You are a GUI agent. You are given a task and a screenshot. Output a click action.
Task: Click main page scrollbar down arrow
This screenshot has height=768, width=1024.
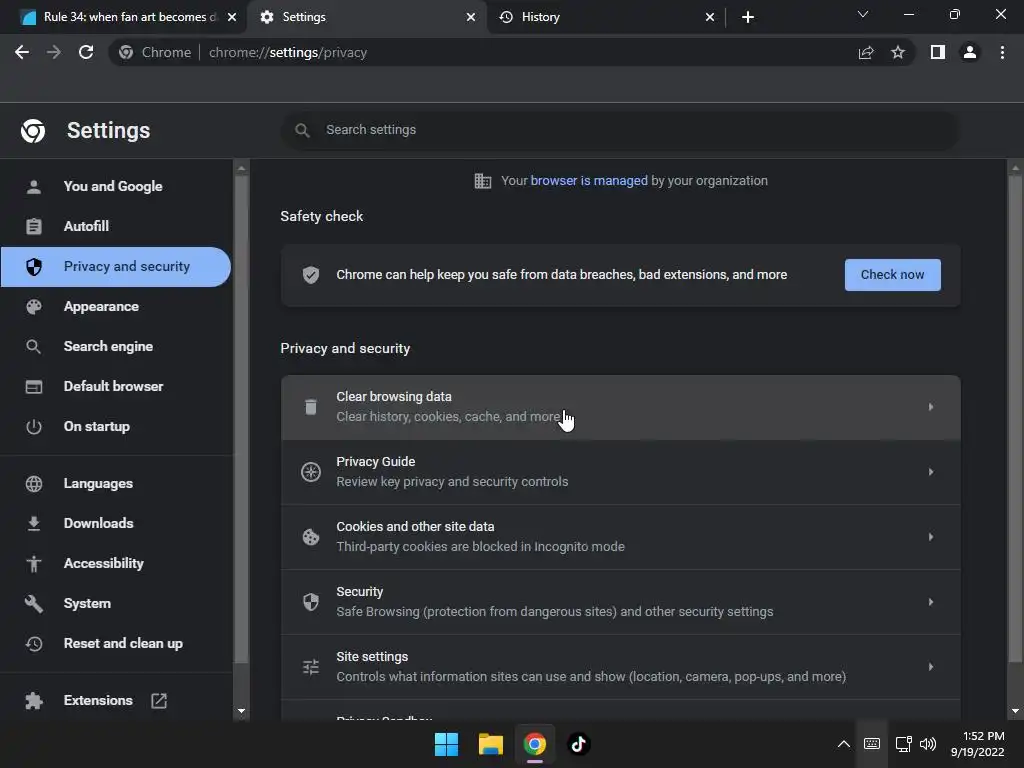1016,711
